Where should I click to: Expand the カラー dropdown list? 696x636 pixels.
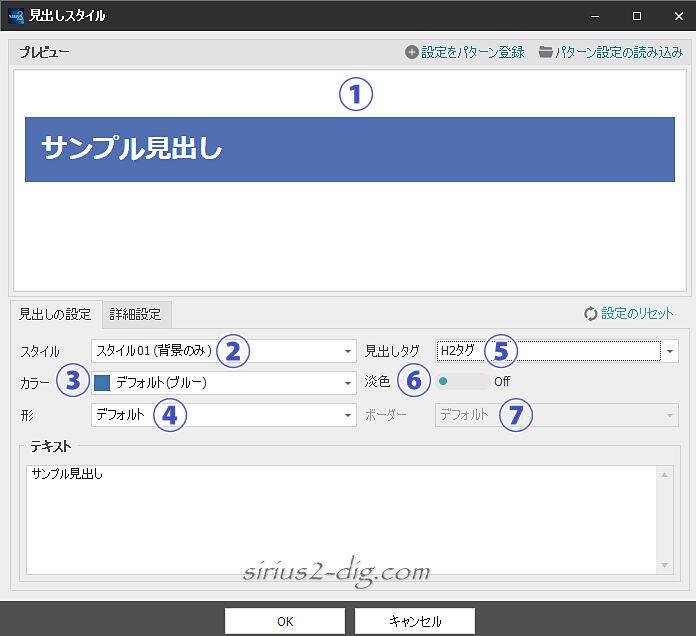coord(348,382)
